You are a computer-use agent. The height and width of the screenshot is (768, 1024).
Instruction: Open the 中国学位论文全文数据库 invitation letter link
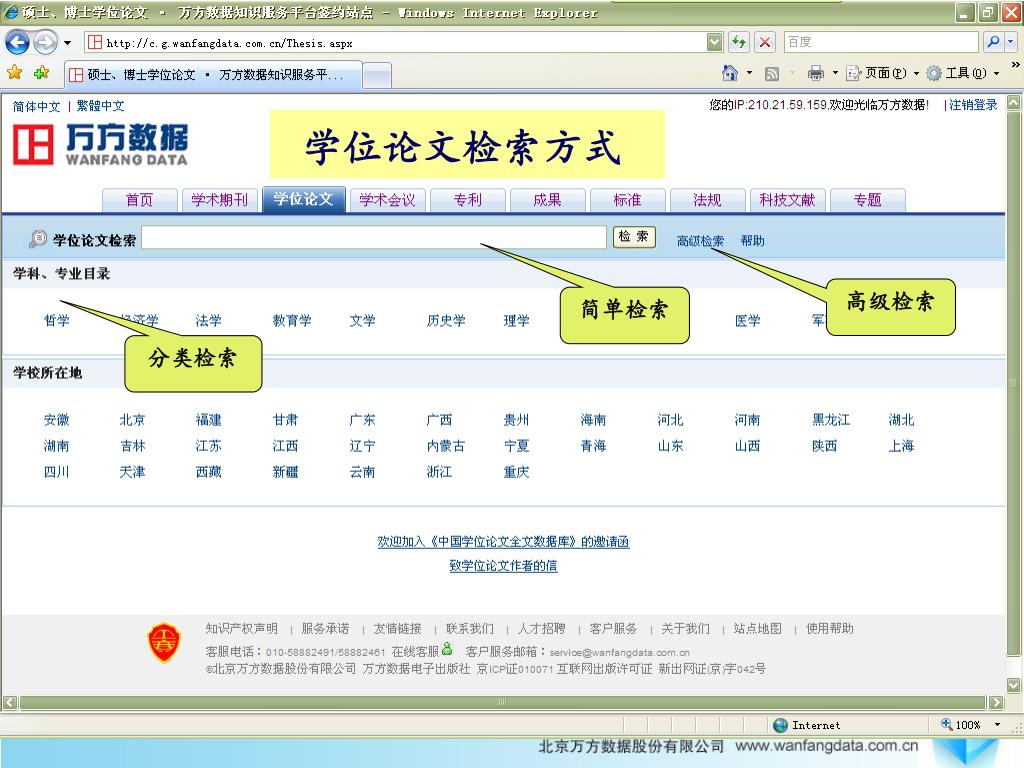[x=504, y=541]
